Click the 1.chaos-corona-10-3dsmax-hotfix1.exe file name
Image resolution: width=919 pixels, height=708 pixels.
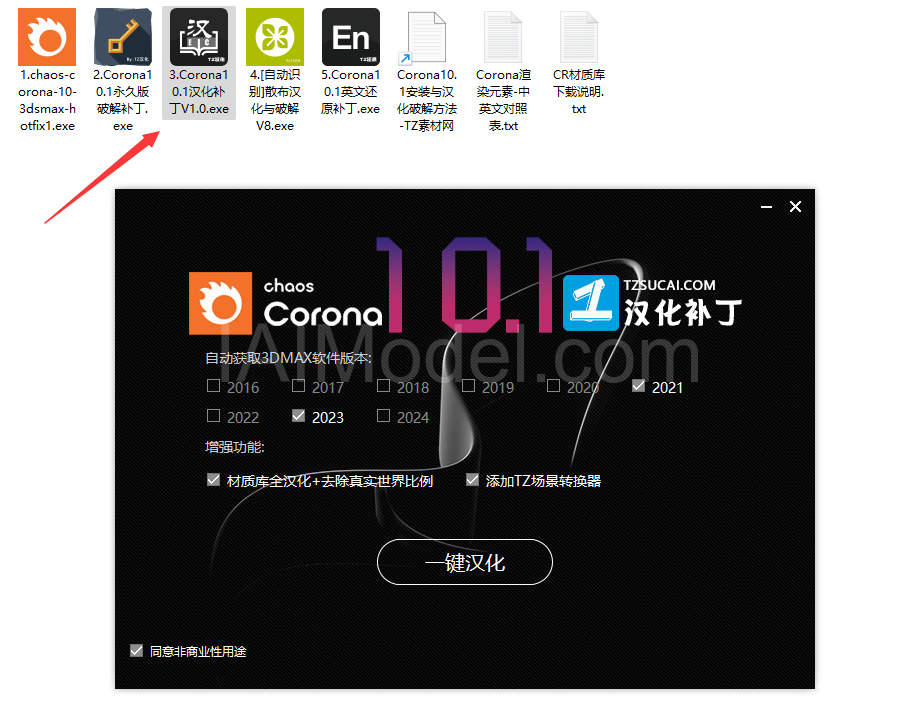pyautogui.click(x=47, y=100)
